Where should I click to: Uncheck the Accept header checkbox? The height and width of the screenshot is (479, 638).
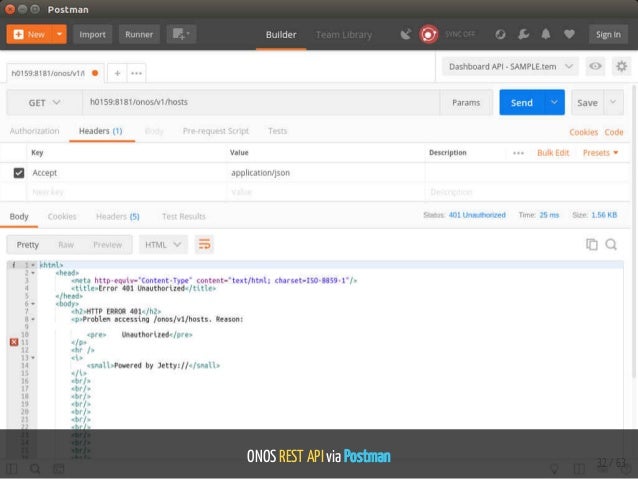(x=19, y=173)
